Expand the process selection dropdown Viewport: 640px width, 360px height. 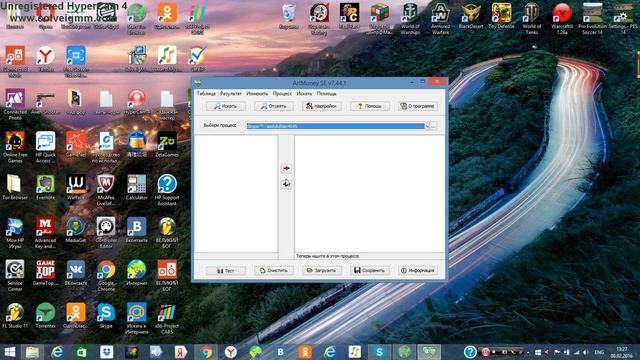tap(427, 126)
